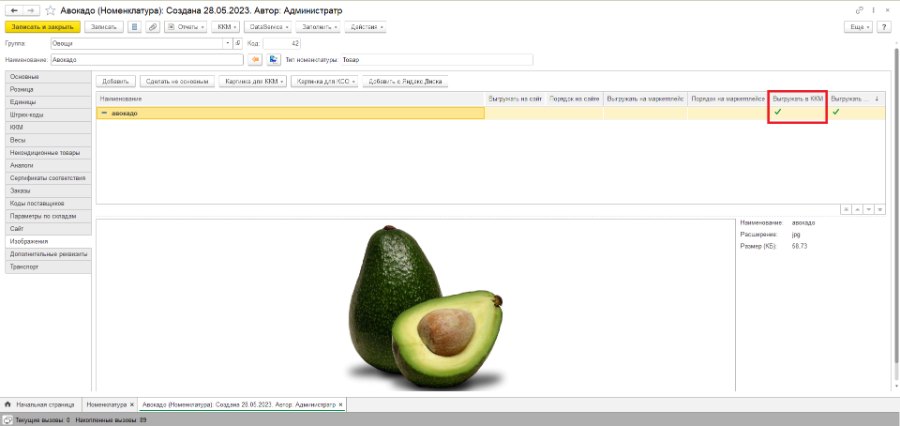Get a link with the chain icon
This screenshot has width=900, height=426.
859,10
